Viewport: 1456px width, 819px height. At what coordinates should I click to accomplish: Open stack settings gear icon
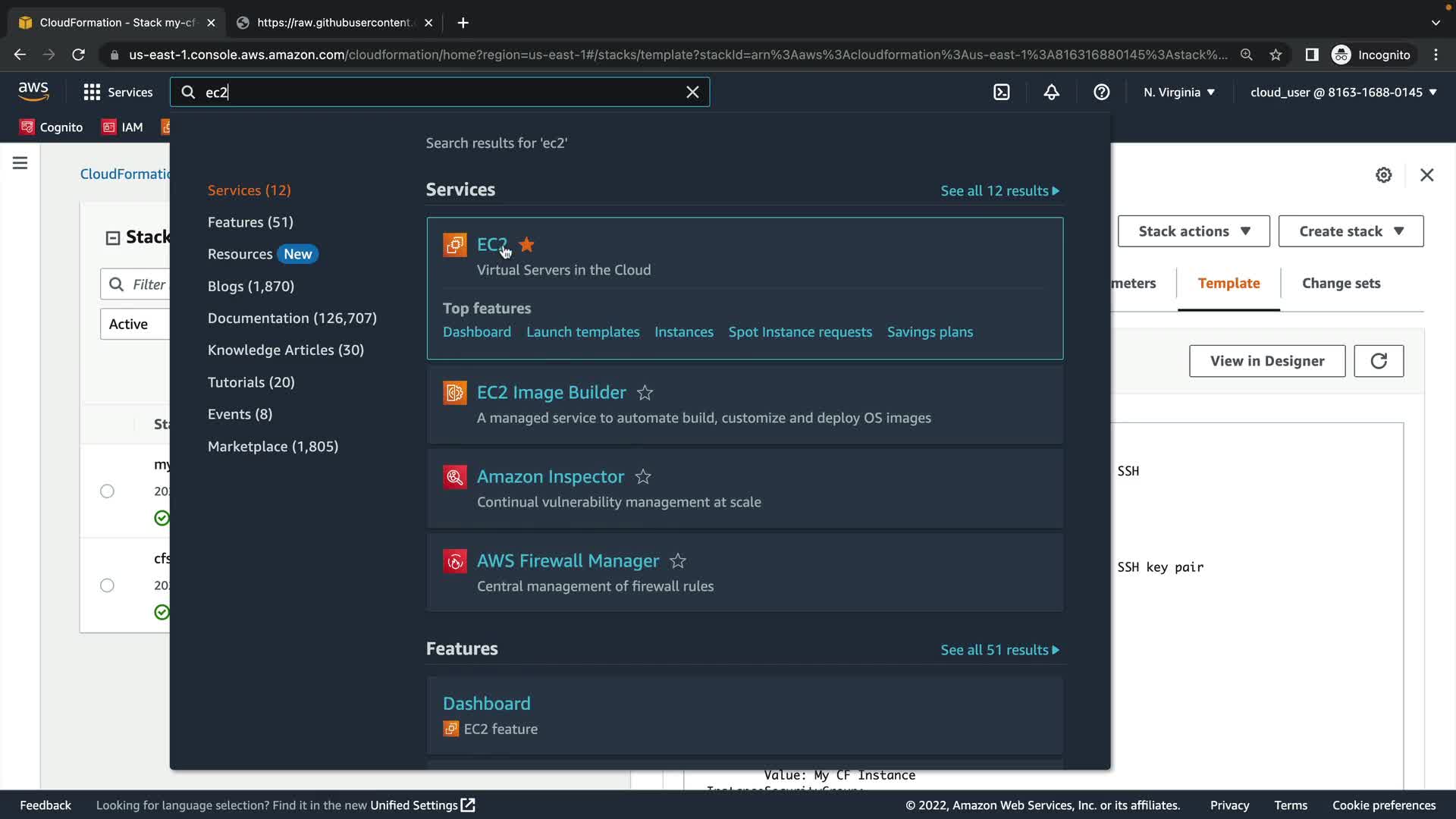point(1383,175)
